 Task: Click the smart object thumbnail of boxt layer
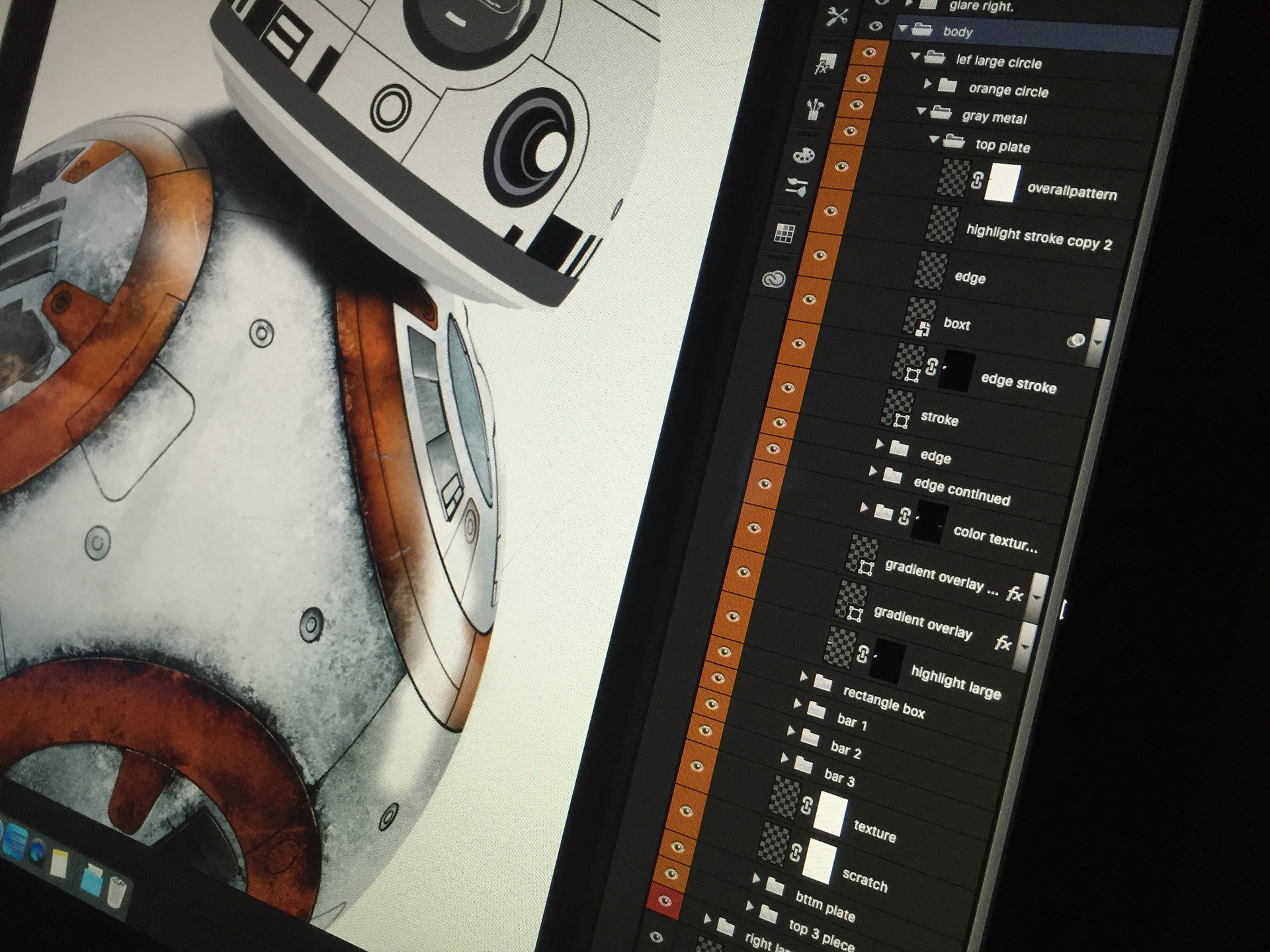[920, 317]
